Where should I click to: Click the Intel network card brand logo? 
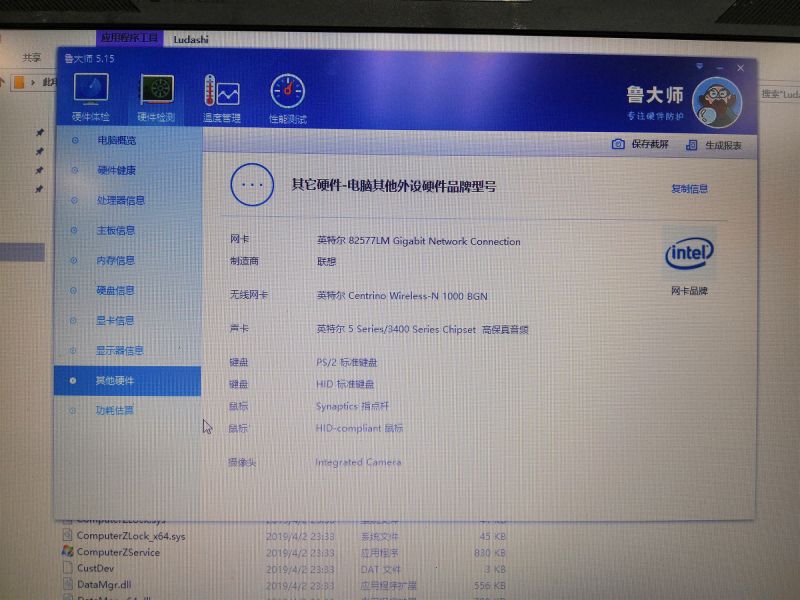point(689,253)
